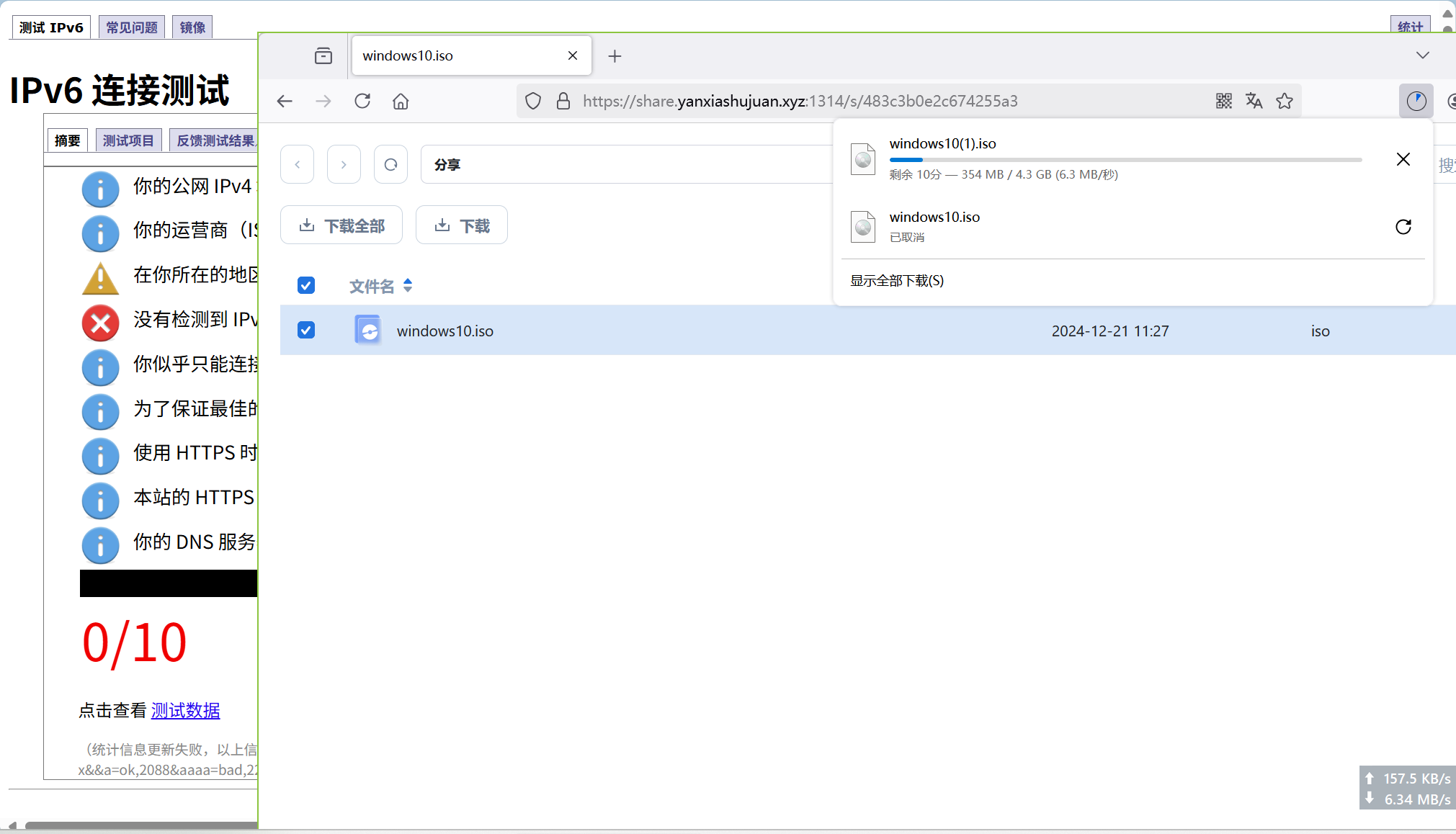Image resolution: width=1456 pixels, height=834 pixels.
Task: Translate this page icon
Action: (x=1254, y=101)
